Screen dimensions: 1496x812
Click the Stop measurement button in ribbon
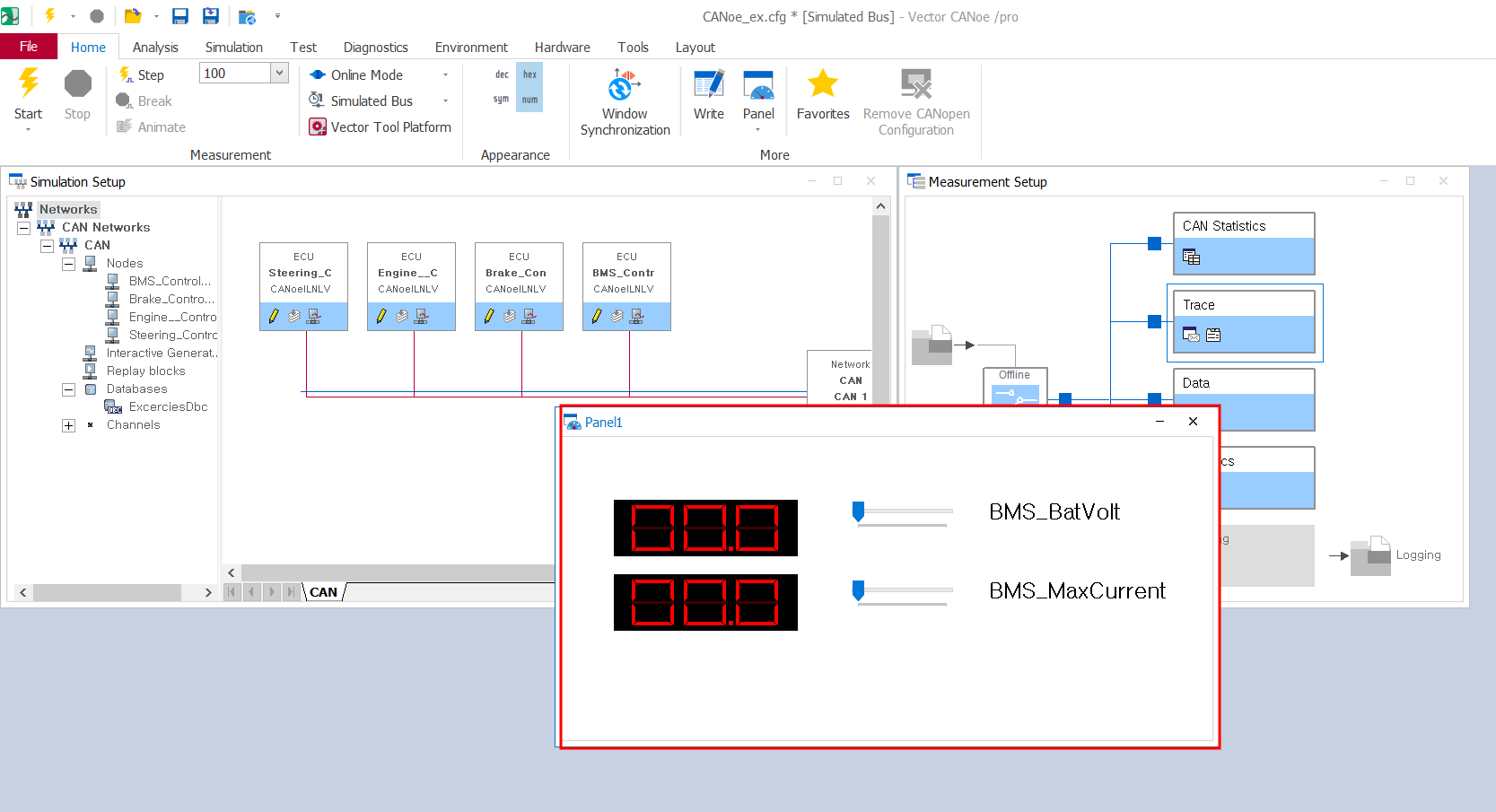pyautogui.click(x=77, y=94)
